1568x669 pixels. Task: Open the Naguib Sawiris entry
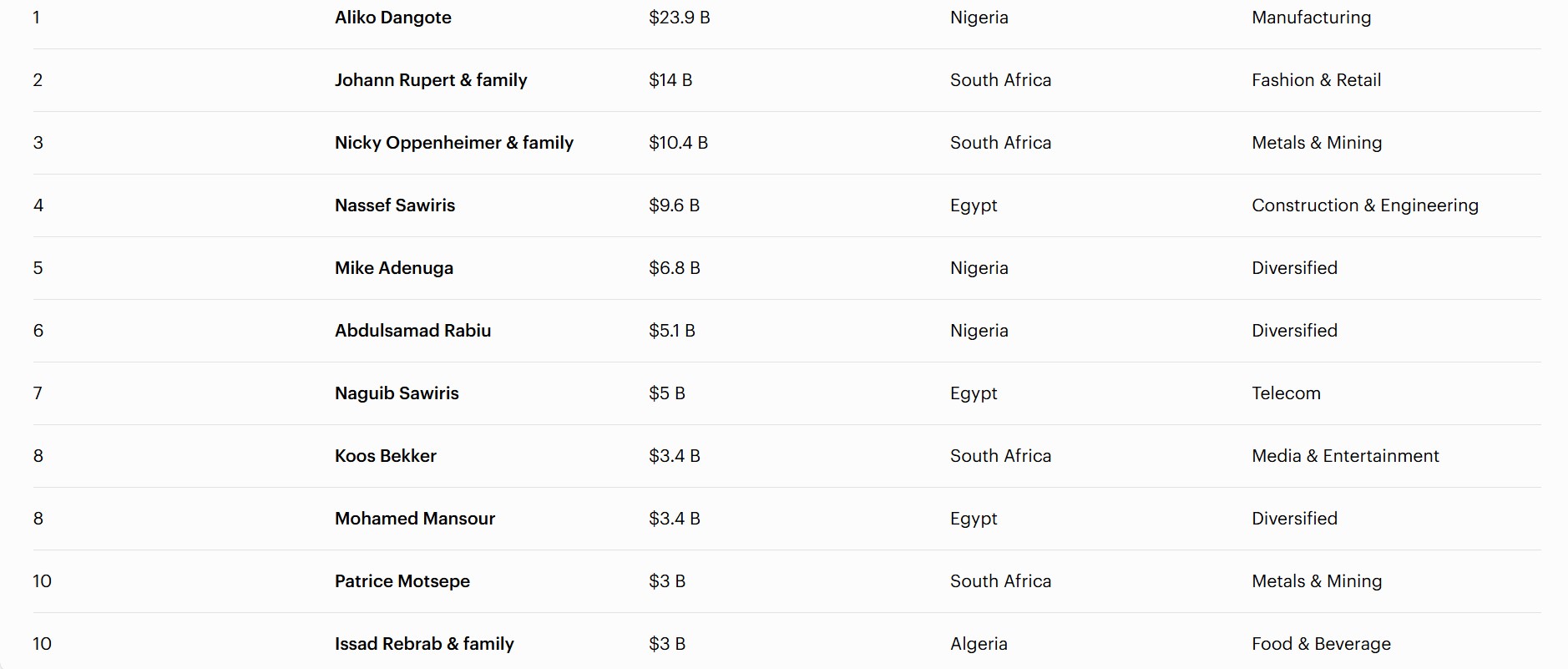tap(397, 393)
